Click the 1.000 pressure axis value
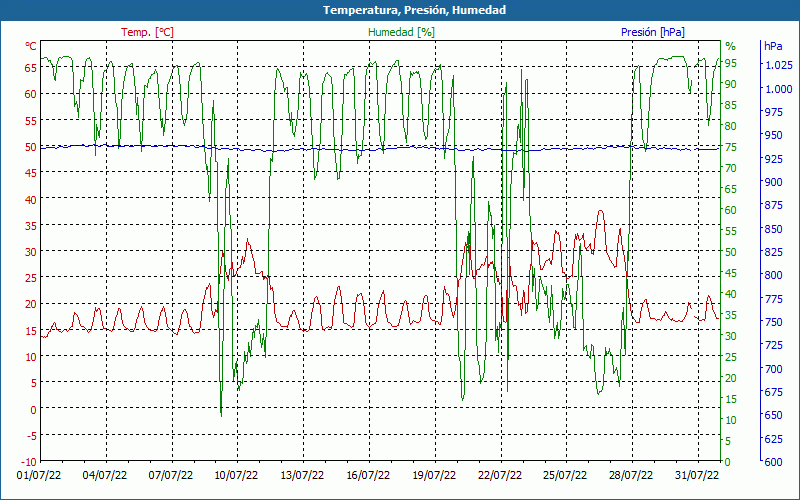Viewport: 800px width, 500px height. click(x=779, y=89)
